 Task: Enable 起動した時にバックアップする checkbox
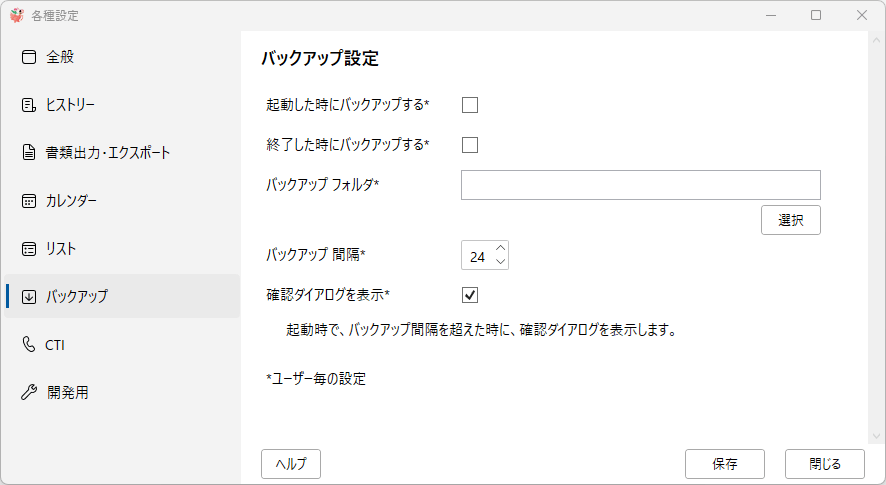click(x=470, y=105)
